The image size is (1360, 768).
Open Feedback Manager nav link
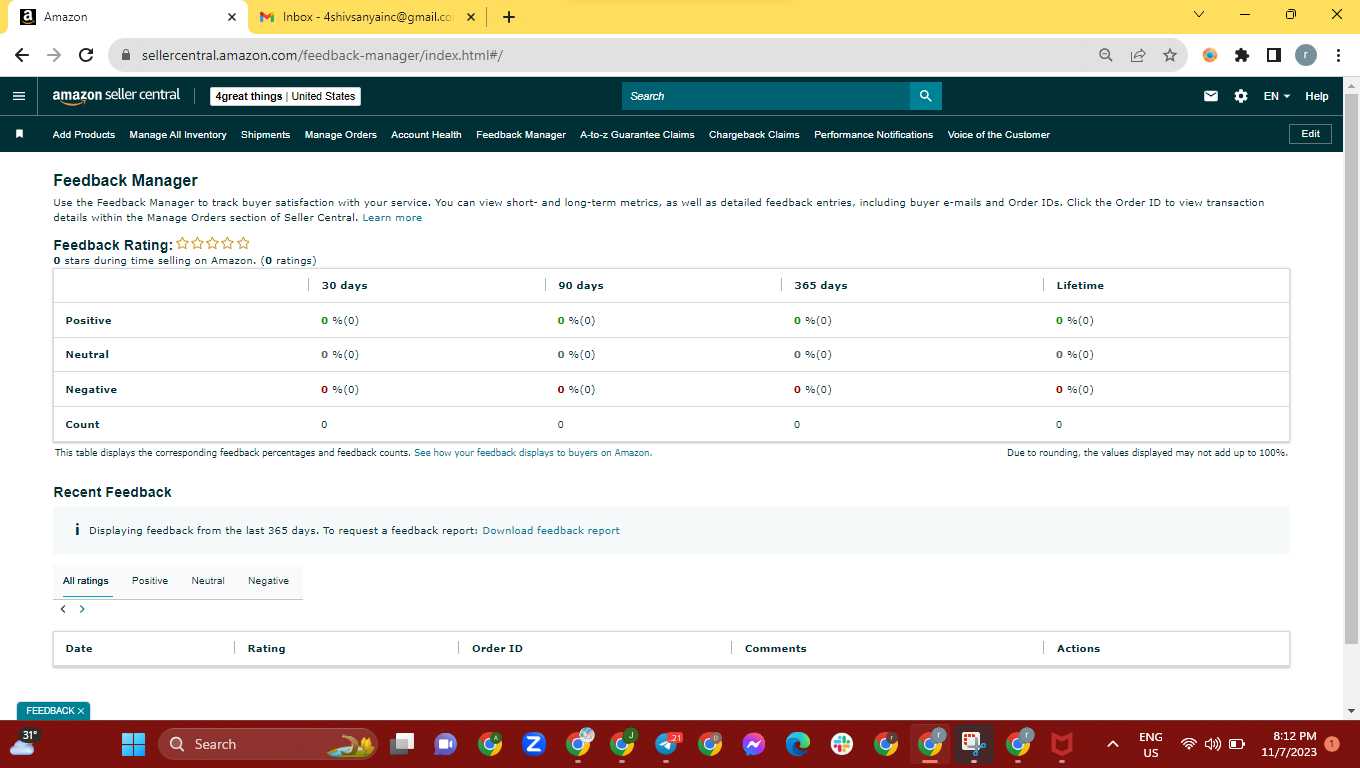click(x=521, y=134)
